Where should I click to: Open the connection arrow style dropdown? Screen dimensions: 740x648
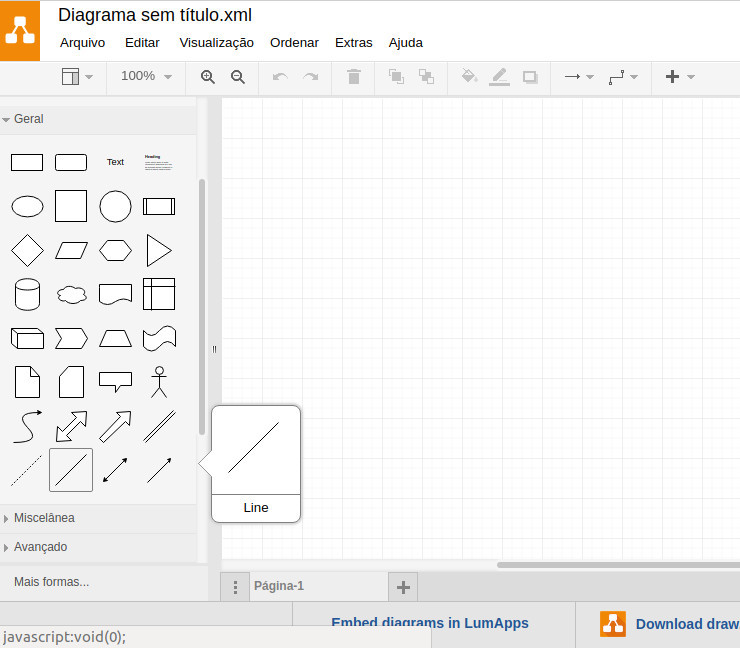click(578, 77)
